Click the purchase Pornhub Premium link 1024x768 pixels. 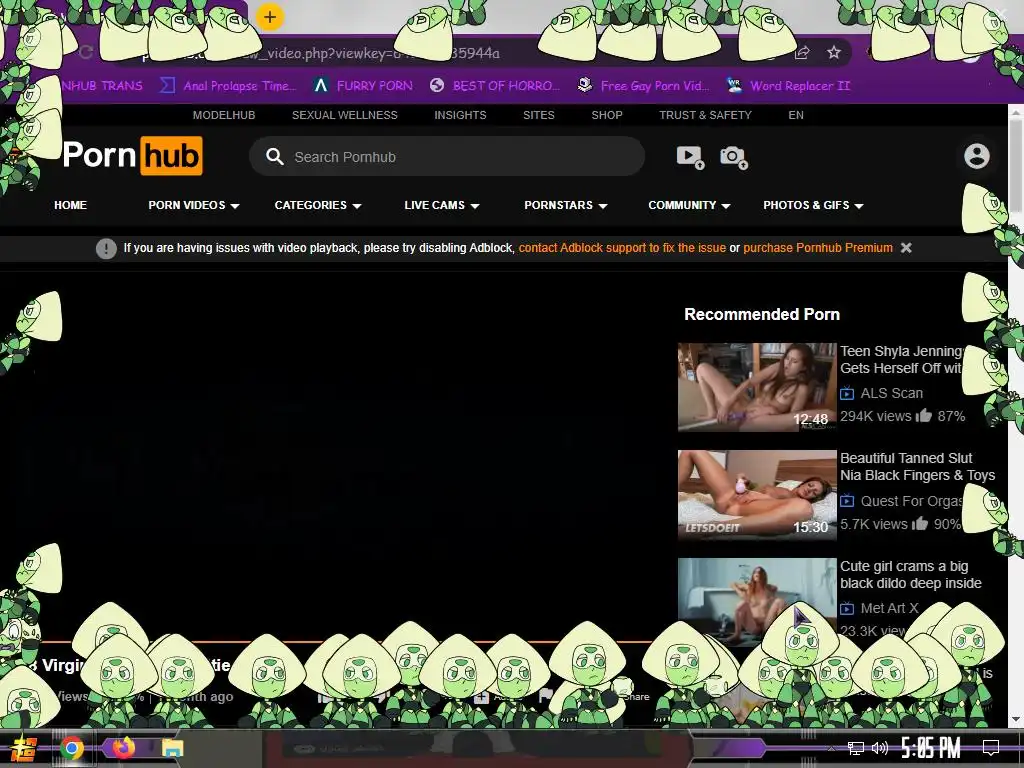tap(818, 248)
